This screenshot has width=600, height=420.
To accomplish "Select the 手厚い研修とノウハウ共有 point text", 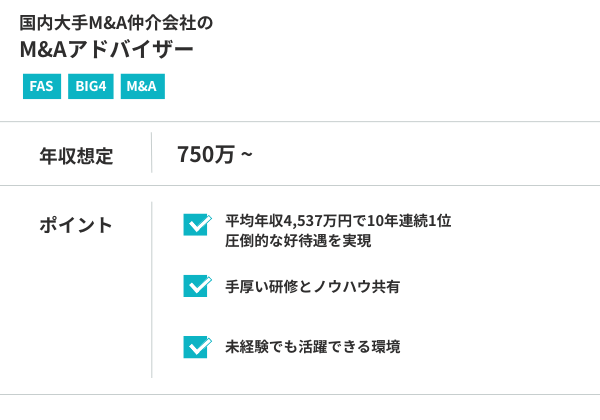I will 312,287.
